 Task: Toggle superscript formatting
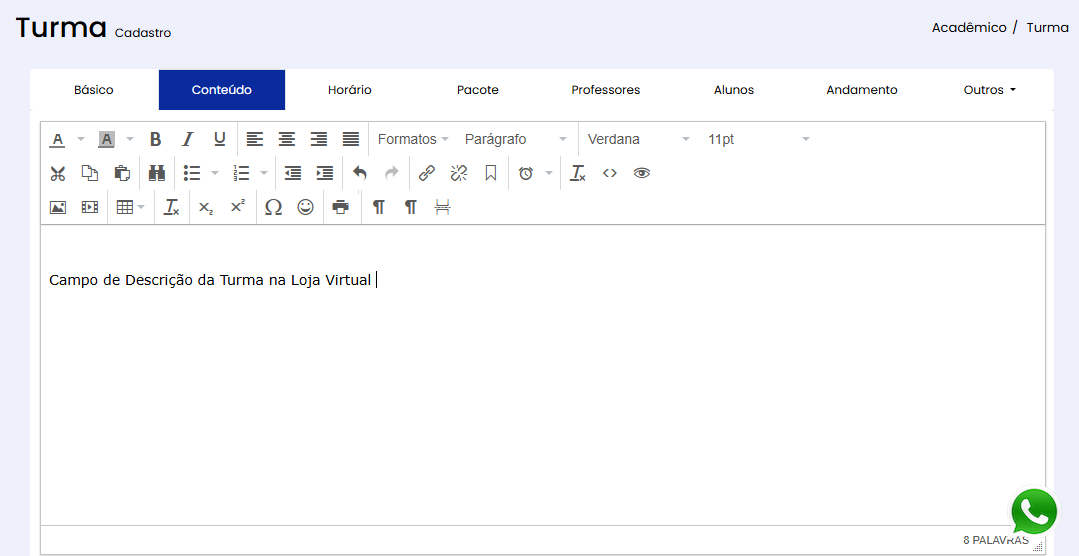point(238,207)
